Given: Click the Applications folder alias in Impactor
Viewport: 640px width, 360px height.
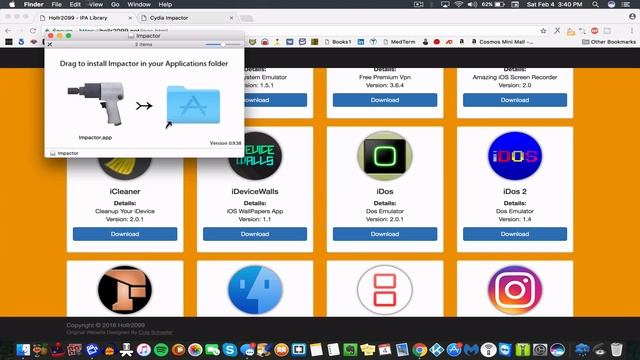Looking at the screenshot, I should tap(193, 105).
